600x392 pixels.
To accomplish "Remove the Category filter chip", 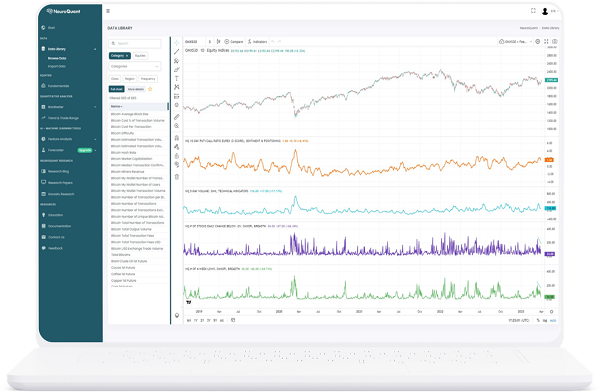I will (x=127, y=56).
